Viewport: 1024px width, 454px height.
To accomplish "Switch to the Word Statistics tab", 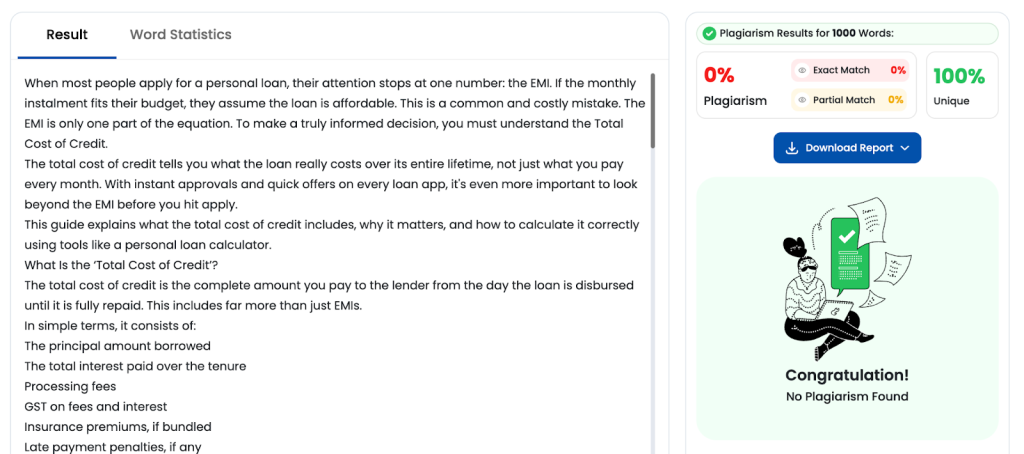I will [180, 35].
